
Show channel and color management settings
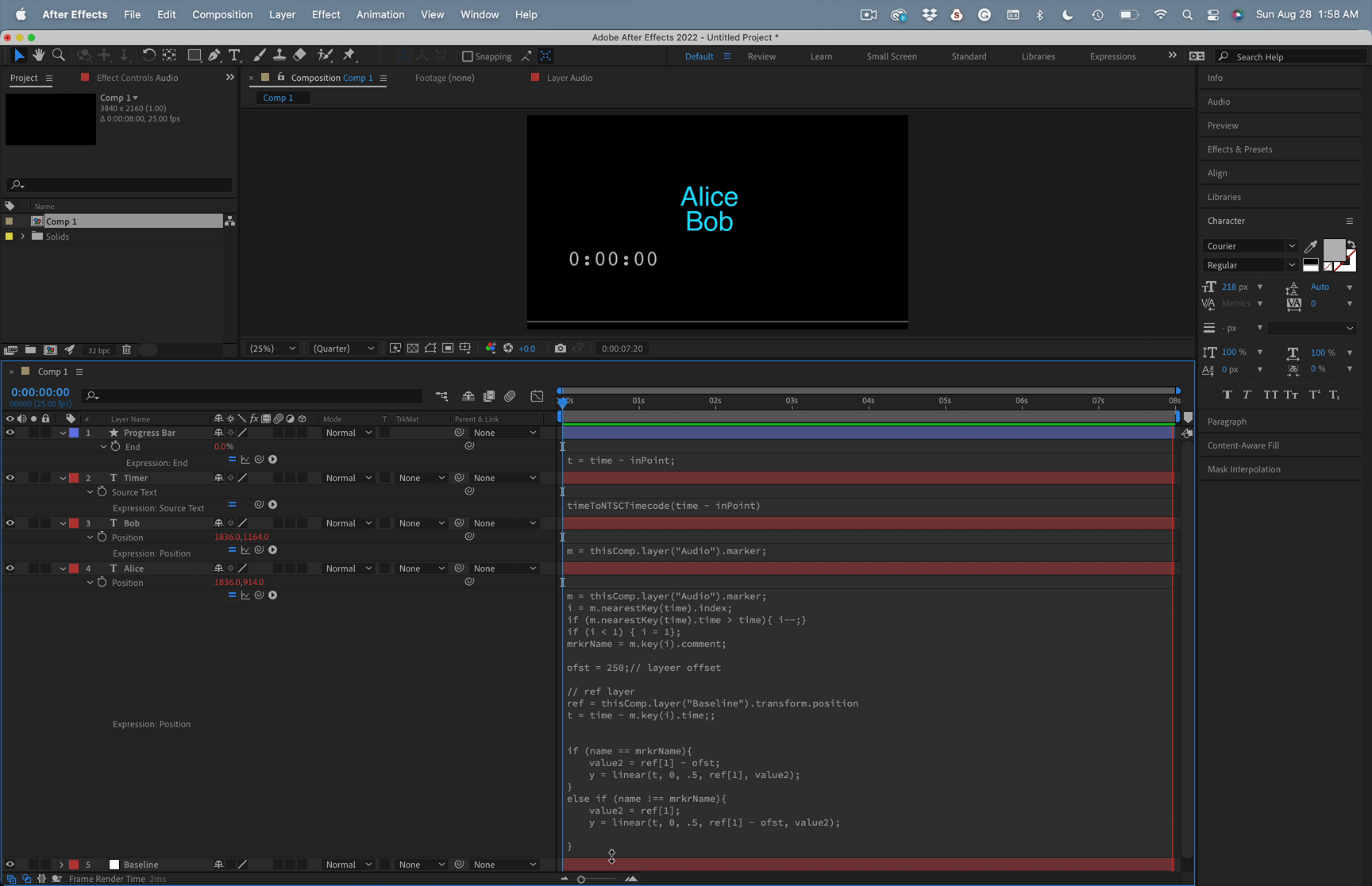[x=491, y=348]
